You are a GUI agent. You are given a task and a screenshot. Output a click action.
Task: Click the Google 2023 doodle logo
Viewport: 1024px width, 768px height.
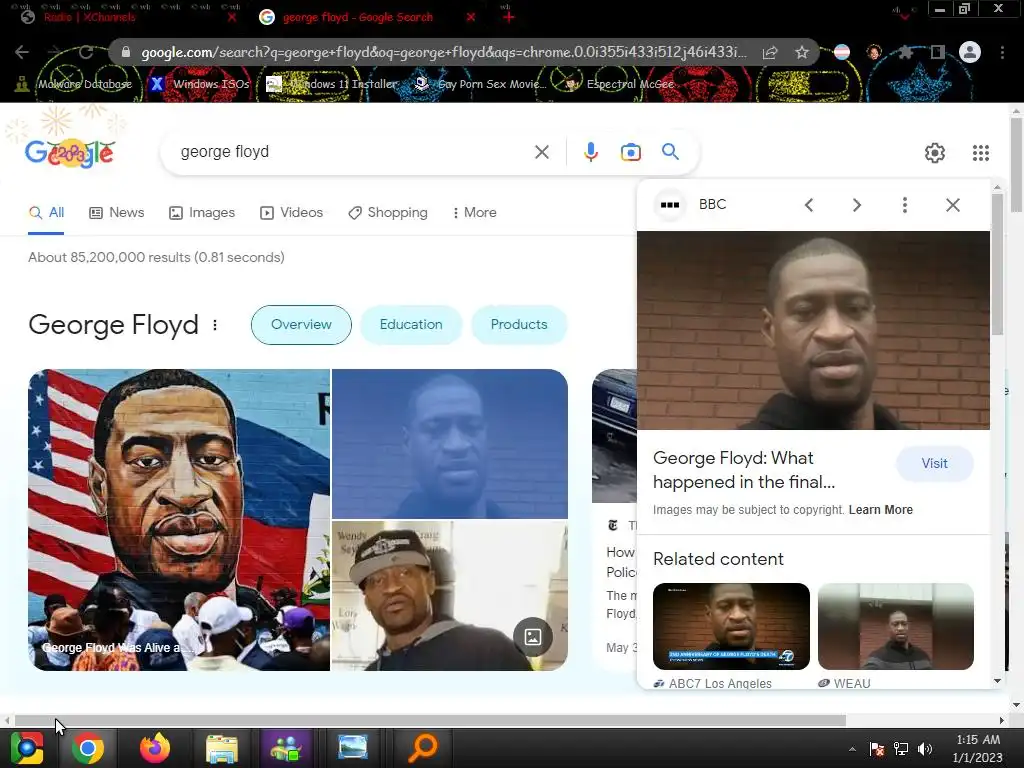coord(70,153)
